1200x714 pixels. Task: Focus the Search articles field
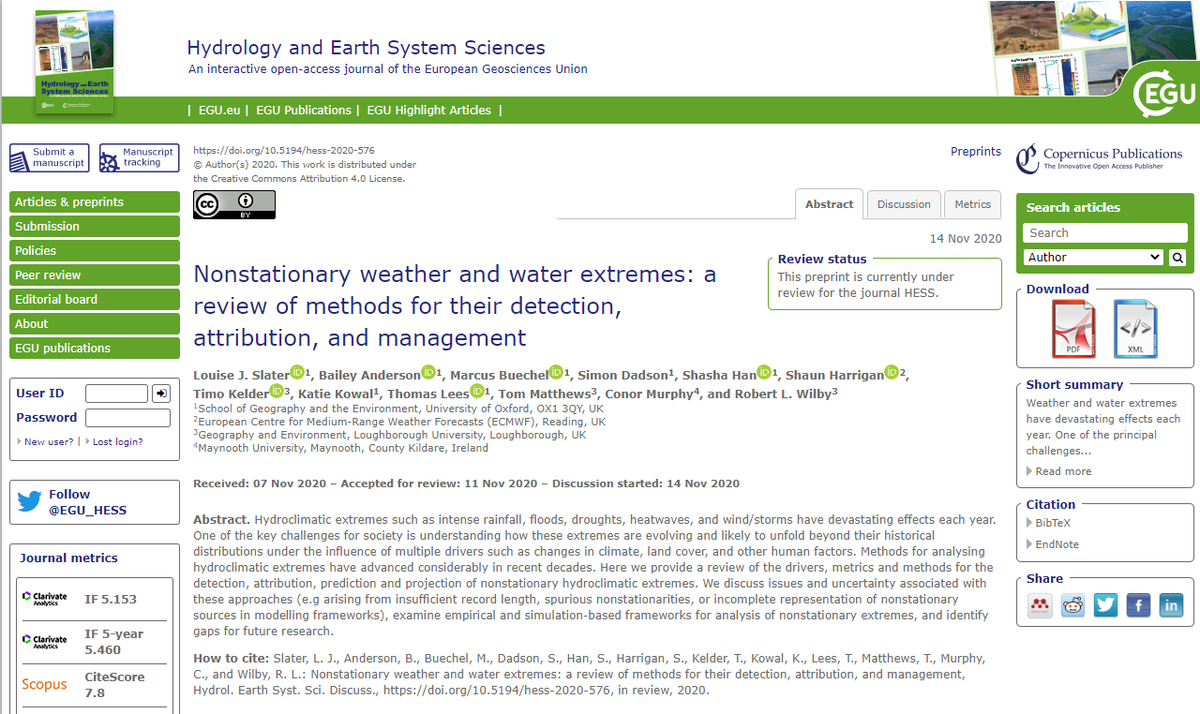[1104, 233]
